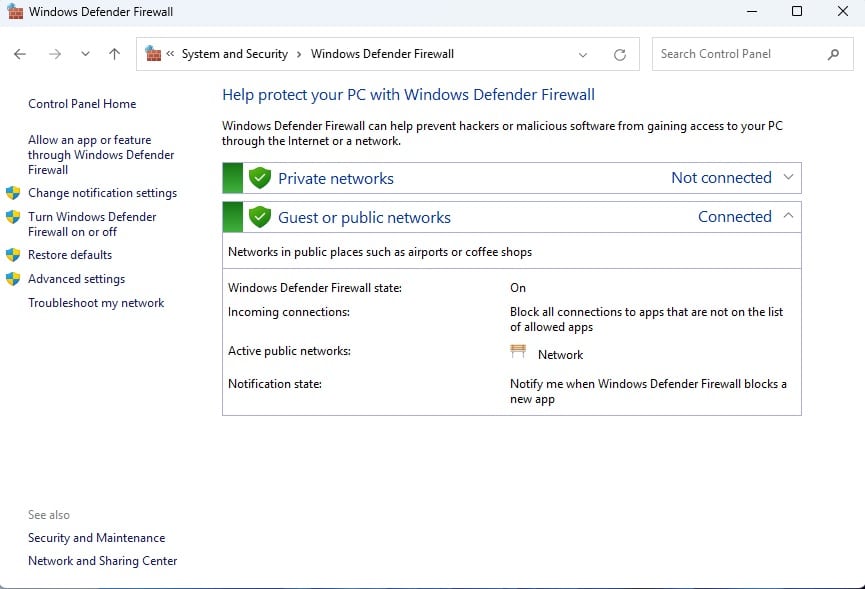This screenshot has height=589, width=865.
Task: Click green shield icon for Private networks
Action: [x=260, y=178]
